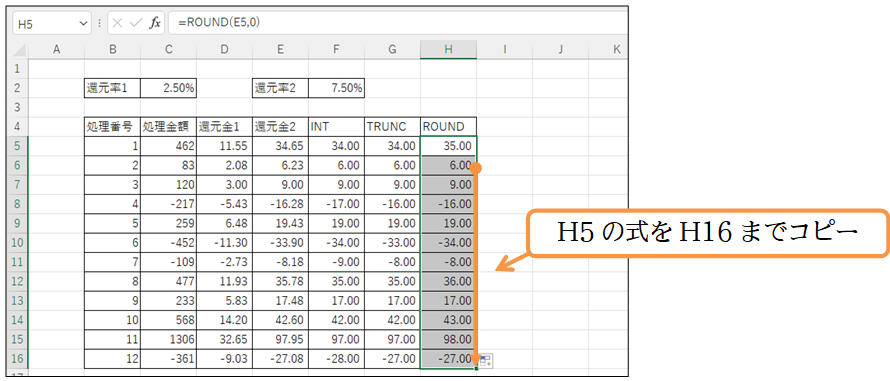The image size is (890, 381).
Task: Click the 処理番号 header cell
Action: tap(112, 127)
